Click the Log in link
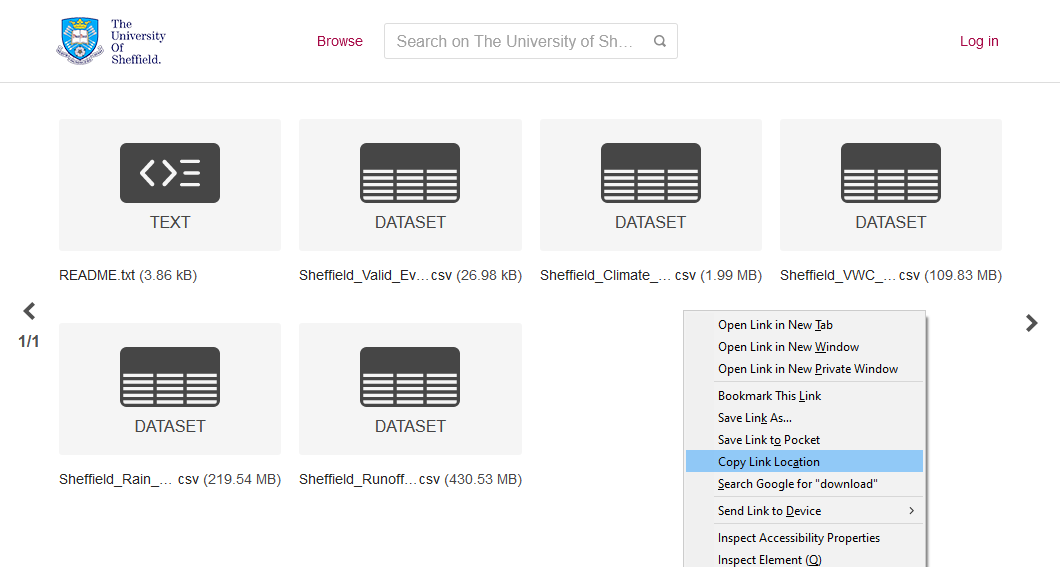 tap(979, 41)
